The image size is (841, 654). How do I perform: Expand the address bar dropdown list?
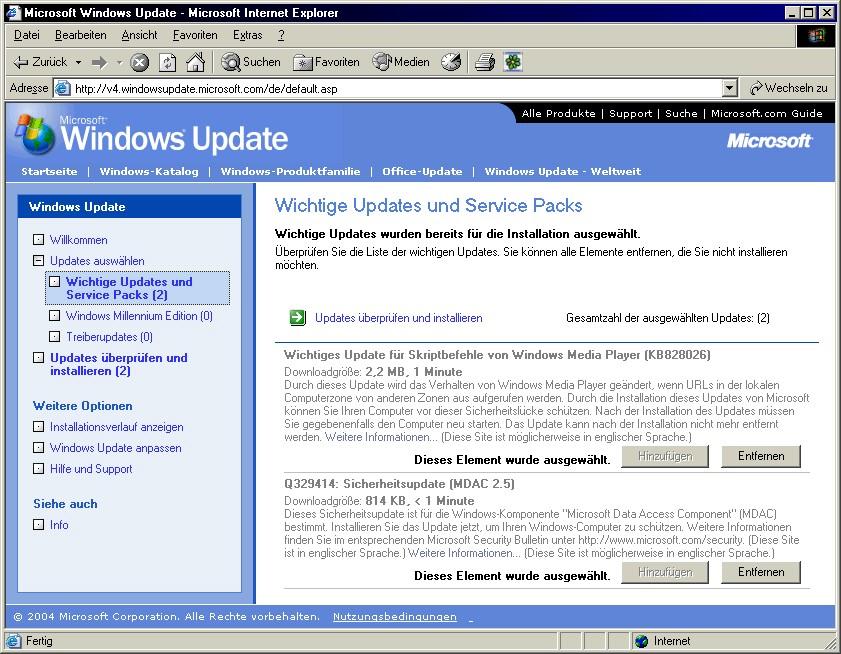[x=729, y=88]
